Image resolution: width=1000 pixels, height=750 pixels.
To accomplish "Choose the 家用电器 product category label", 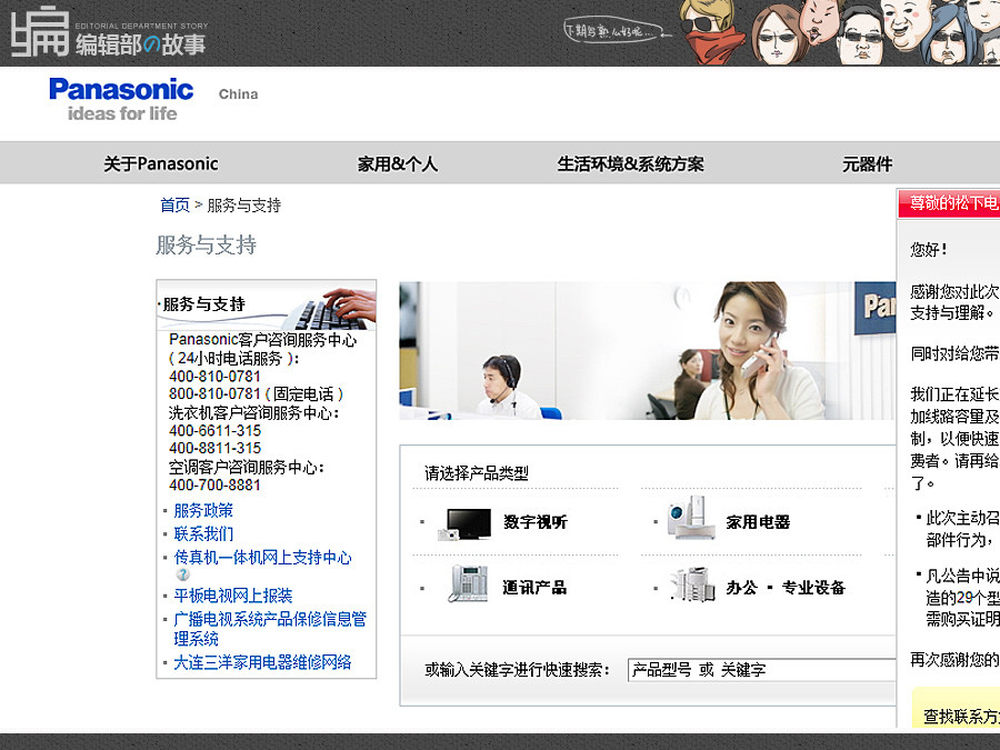I will [x=758, y=522].
